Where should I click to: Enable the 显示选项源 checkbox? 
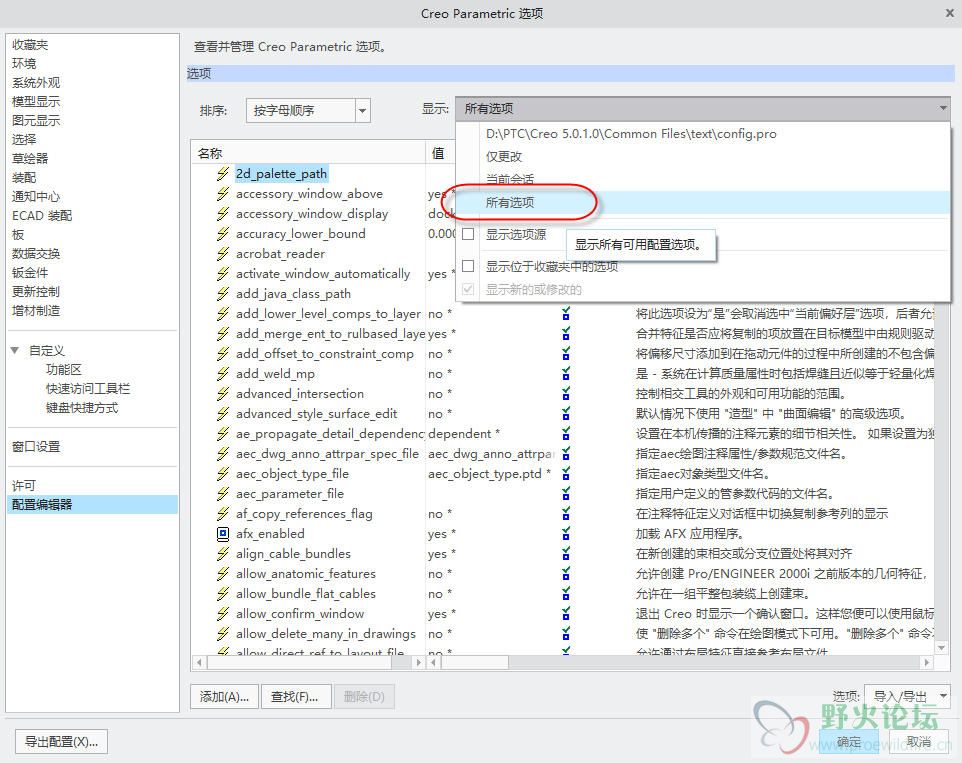[x=468, y=234]
